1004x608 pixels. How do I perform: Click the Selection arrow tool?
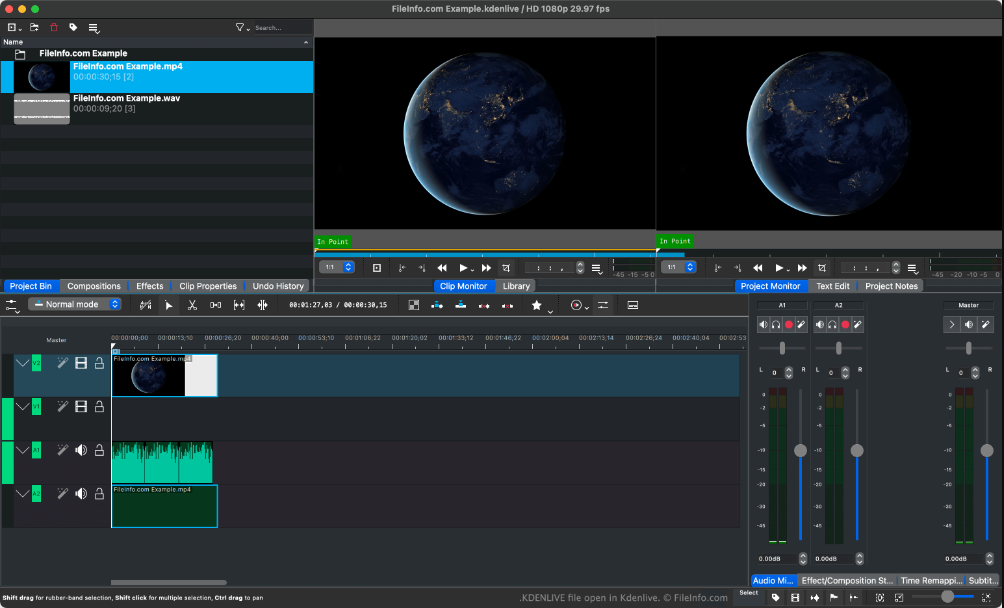pos(169,305)
